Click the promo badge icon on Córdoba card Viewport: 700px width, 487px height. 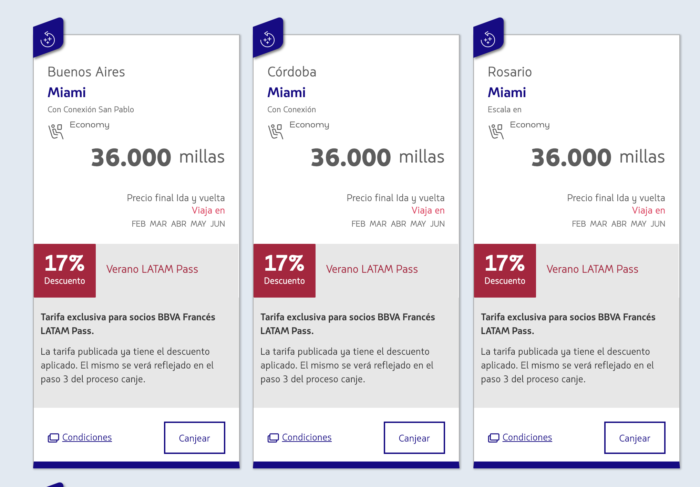point(268,38)
